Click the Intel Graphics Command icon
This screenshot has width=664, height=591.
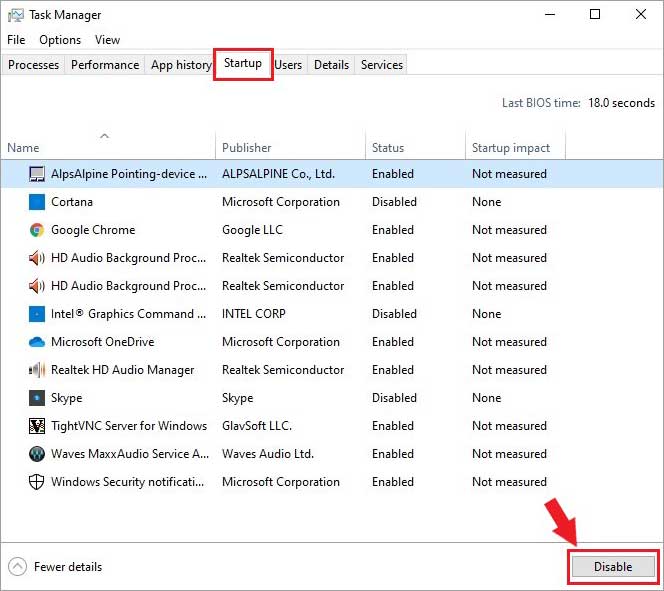(37, 314)
